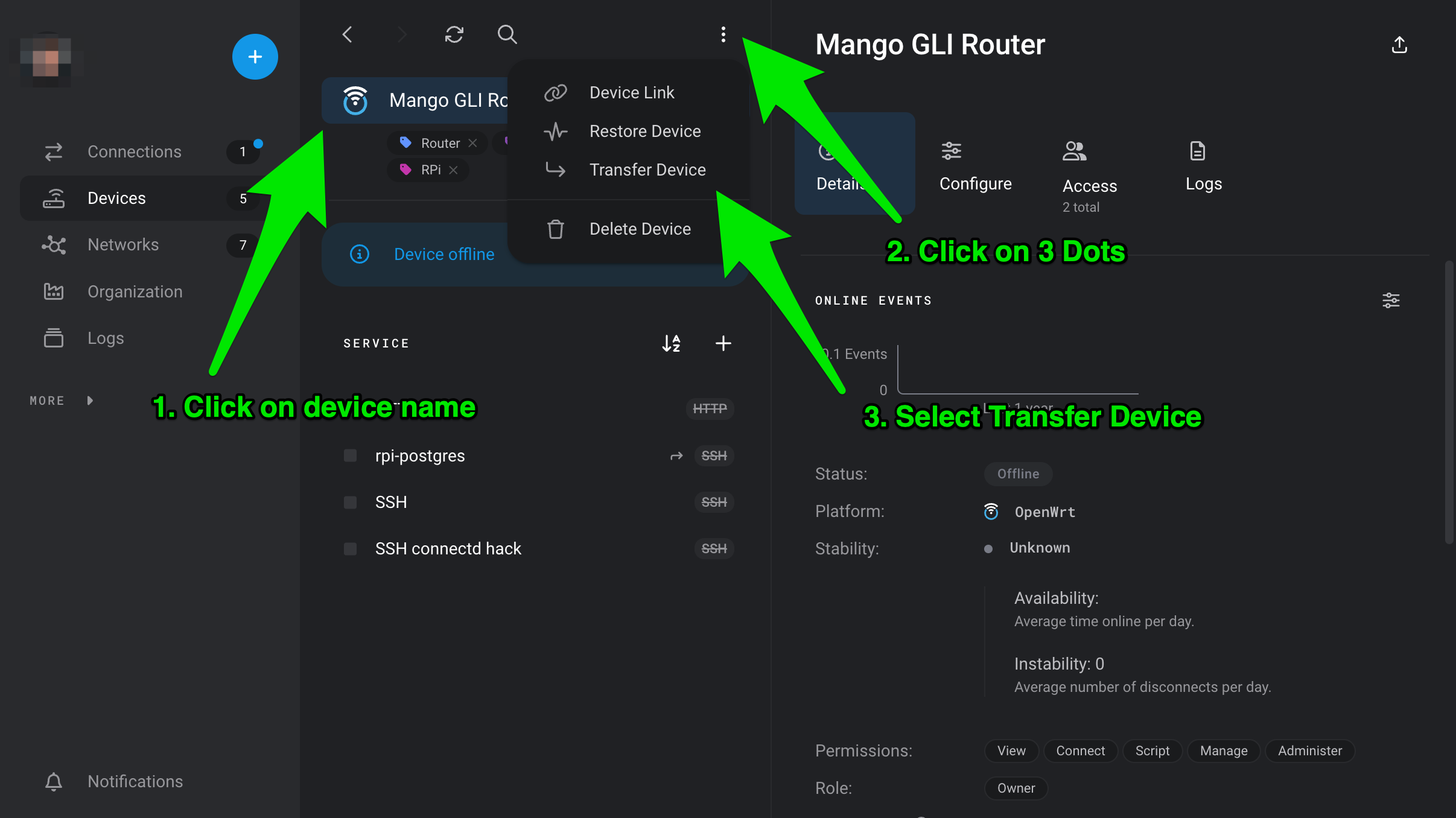Click the HTTP service type badge
The image size is (1456, 818).
pos(710,409)
